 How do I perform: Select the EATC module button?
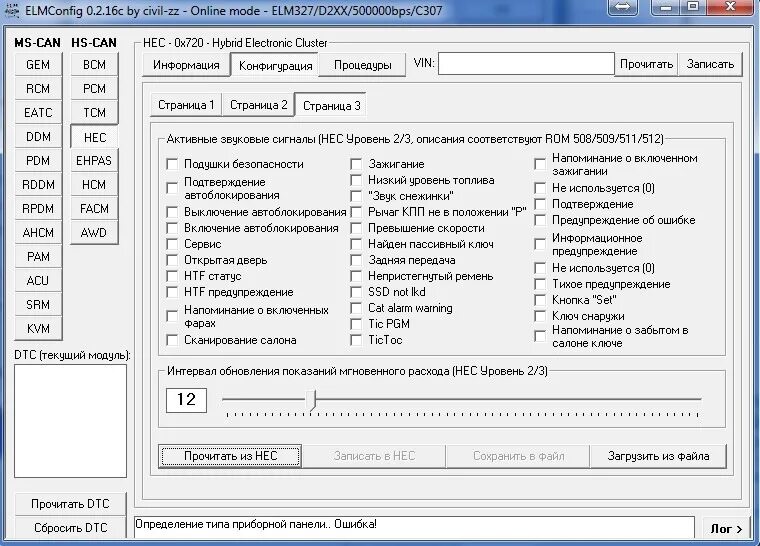[x=38, y=113]
